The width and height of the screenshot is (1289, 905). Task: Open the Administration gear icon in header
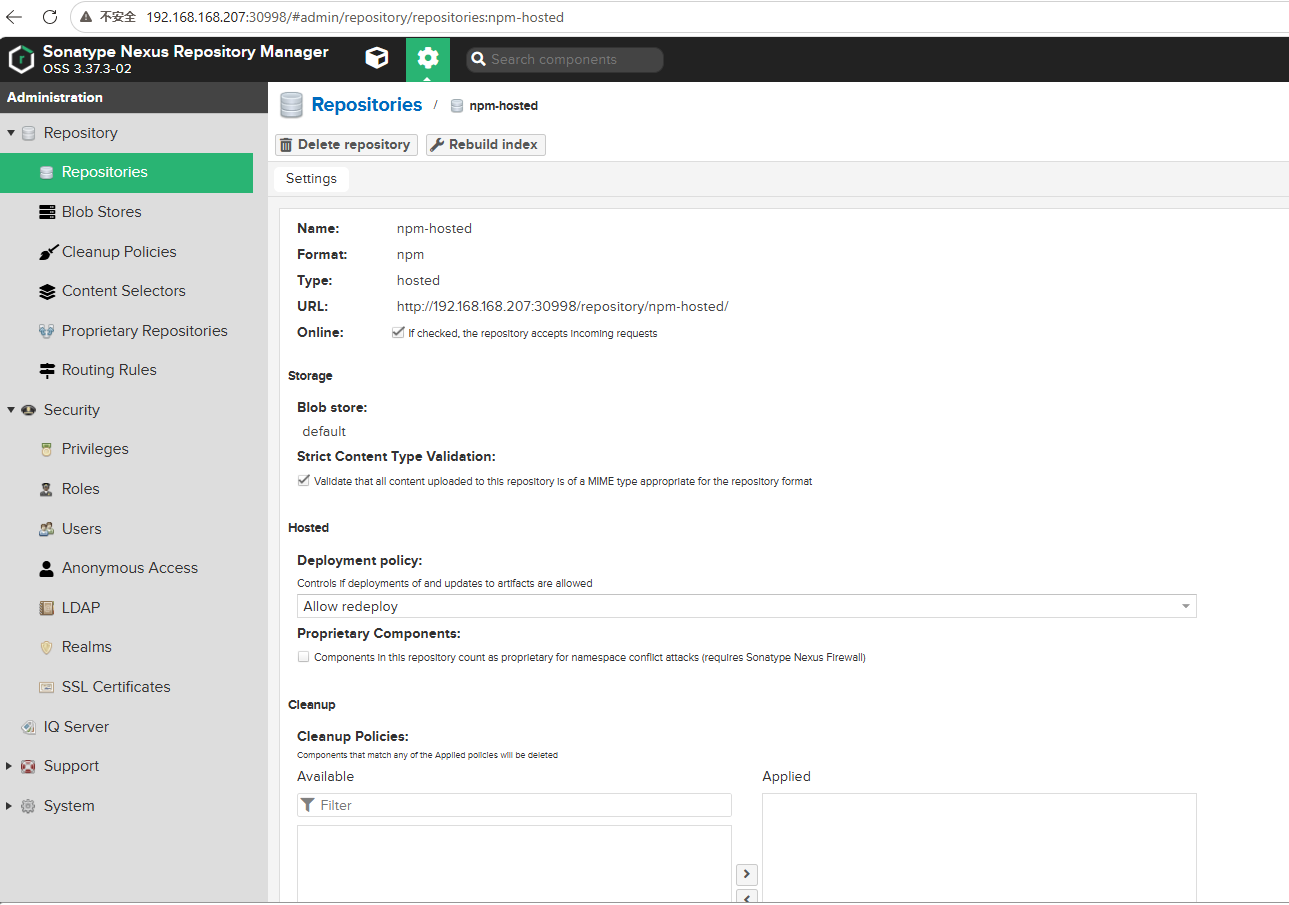[x=428, y=59]
